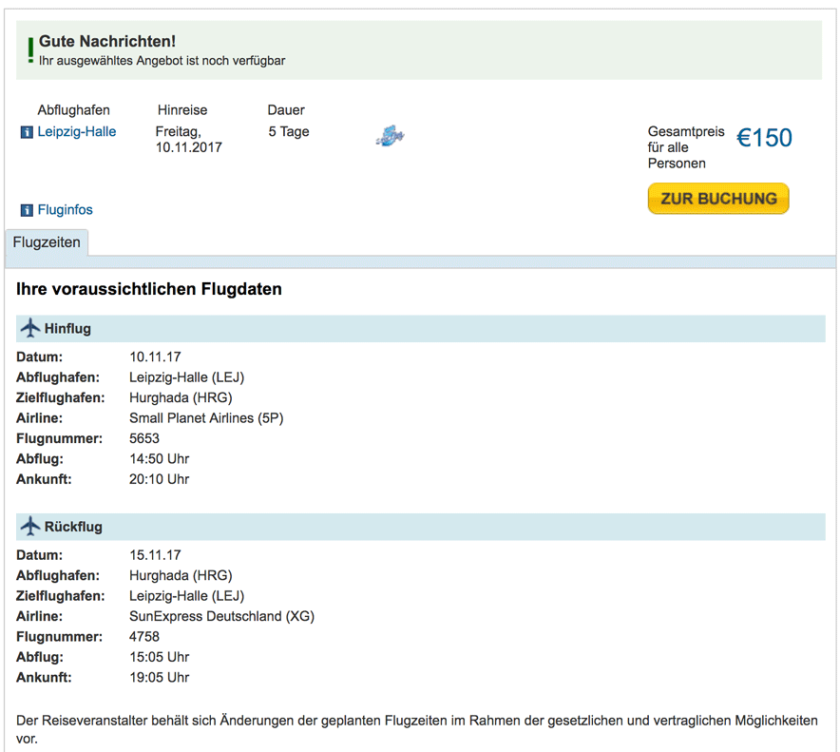The image size is (840, 752).
Task: Select the Flugzeiten tab
Action: pos(47,243)
